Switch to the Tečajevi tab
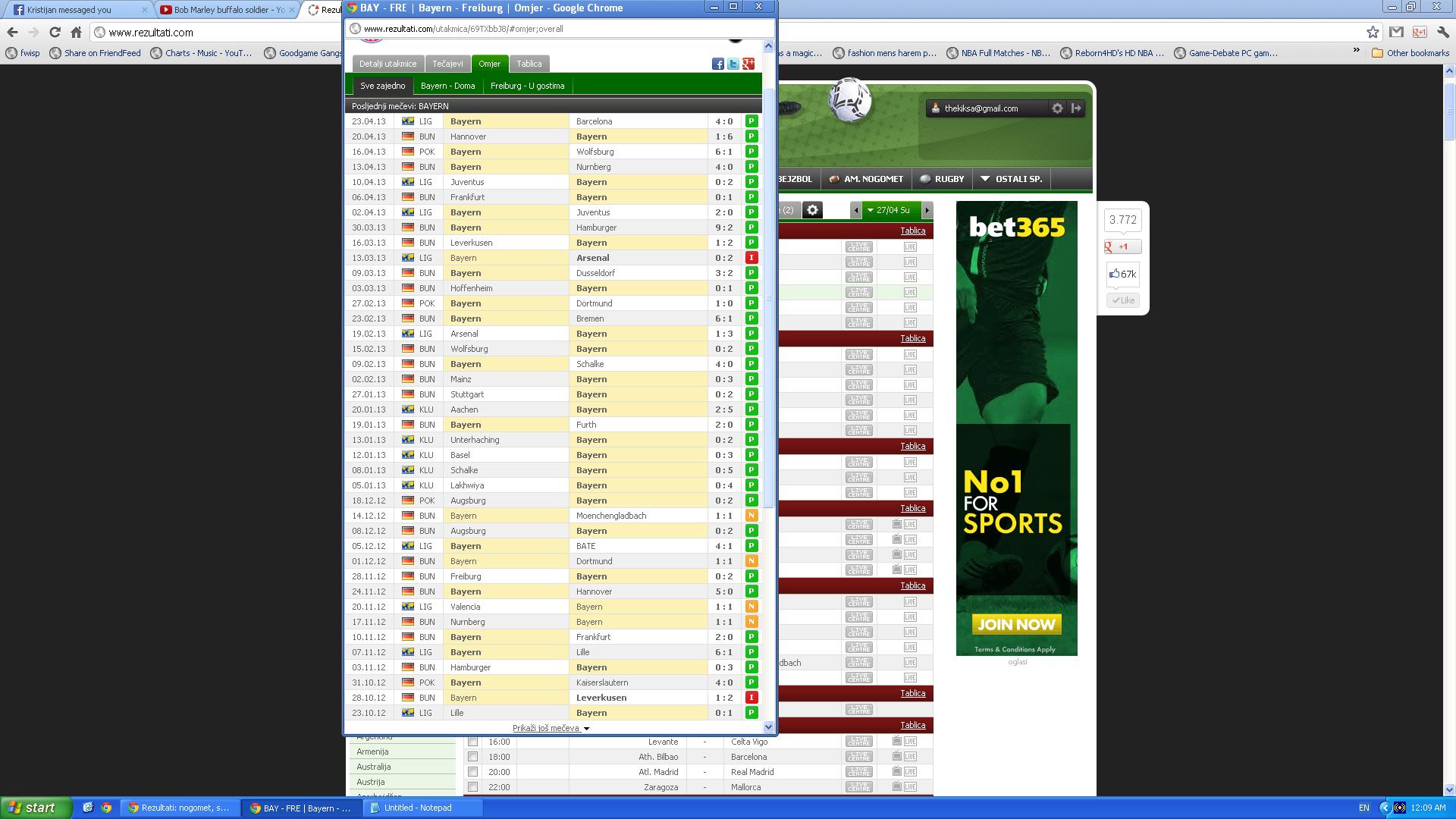The width and height of the screenshot is (1456, 819). point(447,64)
